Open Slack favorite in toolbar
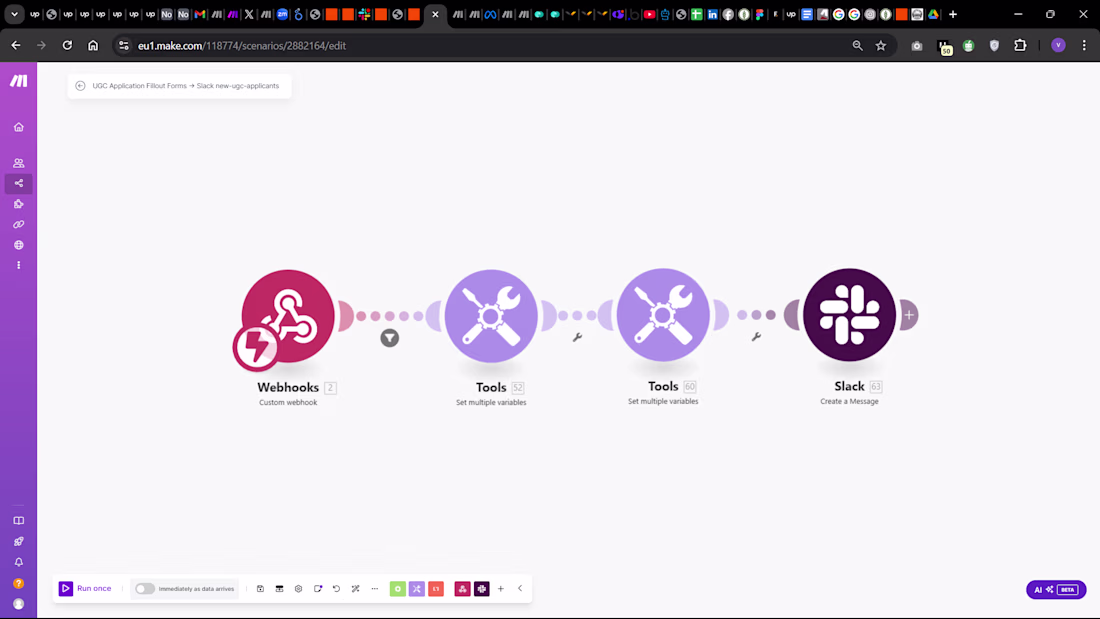The image size is (1100, 619). coord(482,589)
